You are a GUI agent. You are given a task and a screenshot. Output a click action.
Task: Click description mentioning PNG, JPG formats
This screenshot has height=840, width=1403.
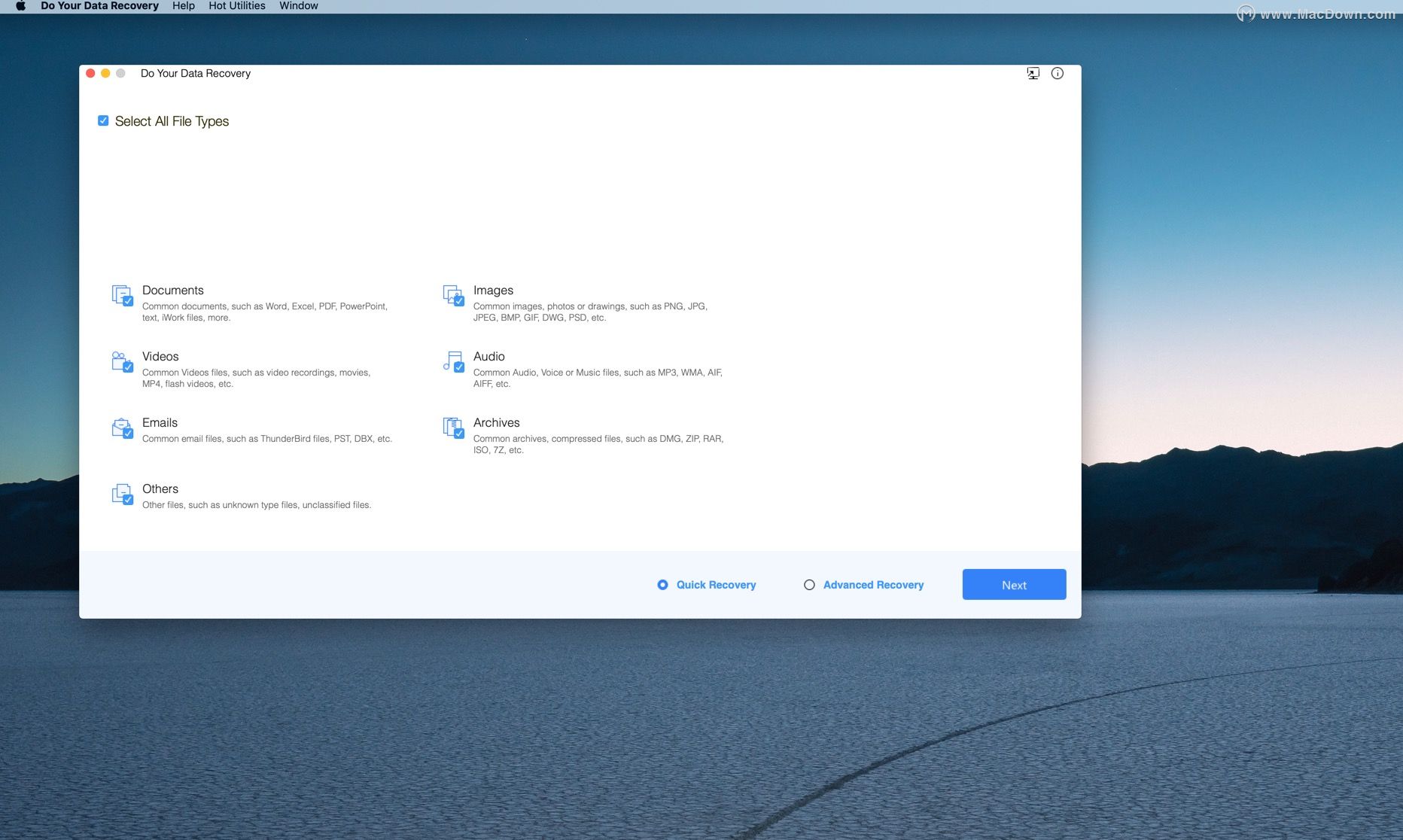click(x=590, y=312)
